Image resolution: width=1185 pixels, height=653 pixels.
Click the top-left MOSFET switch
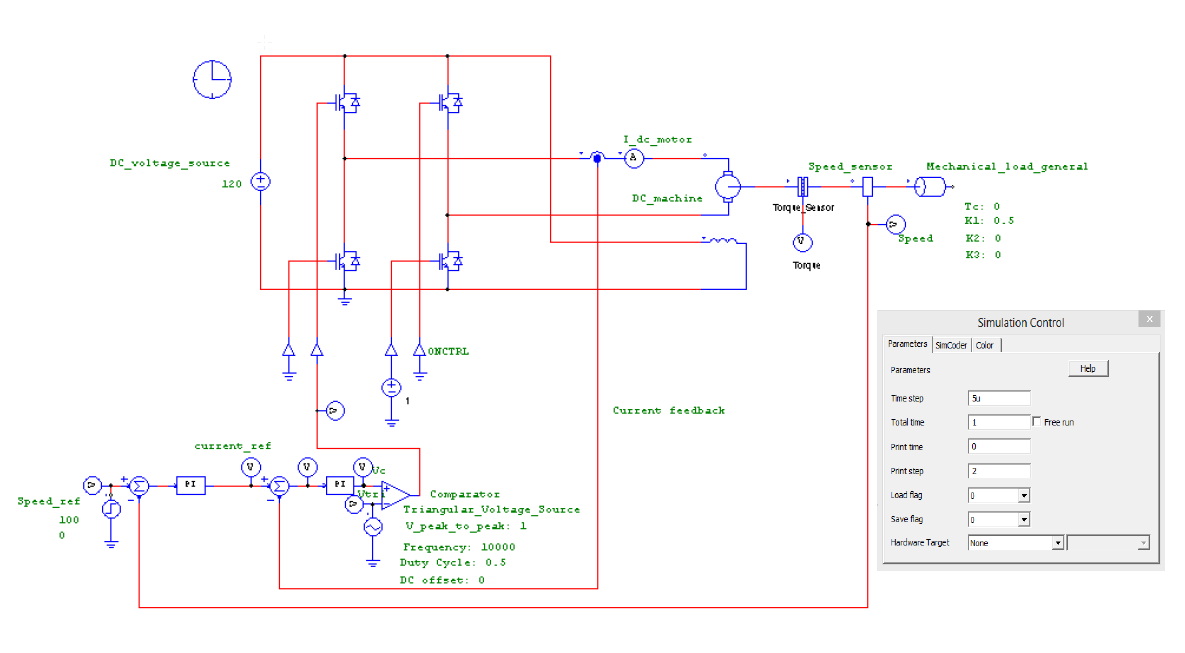(x=348, y=102)
